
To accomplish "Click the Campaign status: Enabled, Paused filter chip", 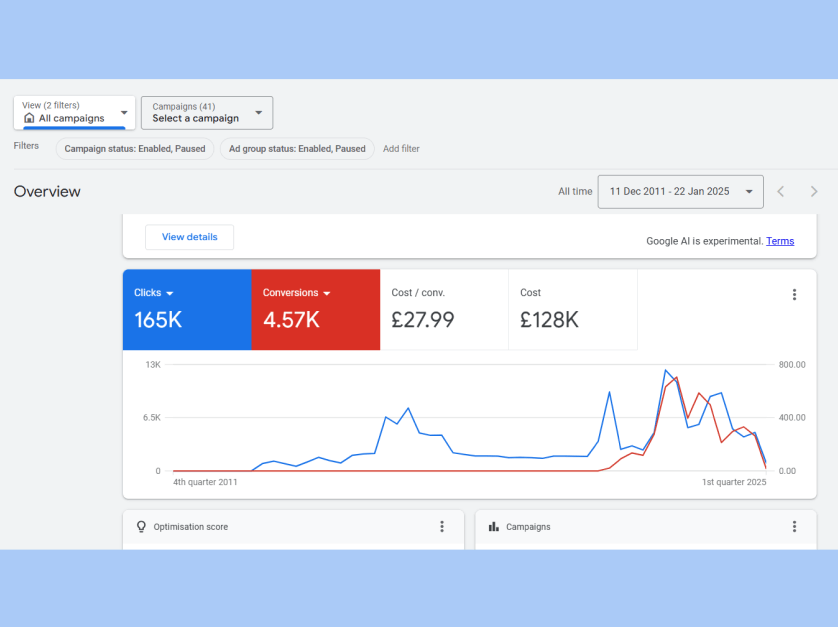I will 135,149.
